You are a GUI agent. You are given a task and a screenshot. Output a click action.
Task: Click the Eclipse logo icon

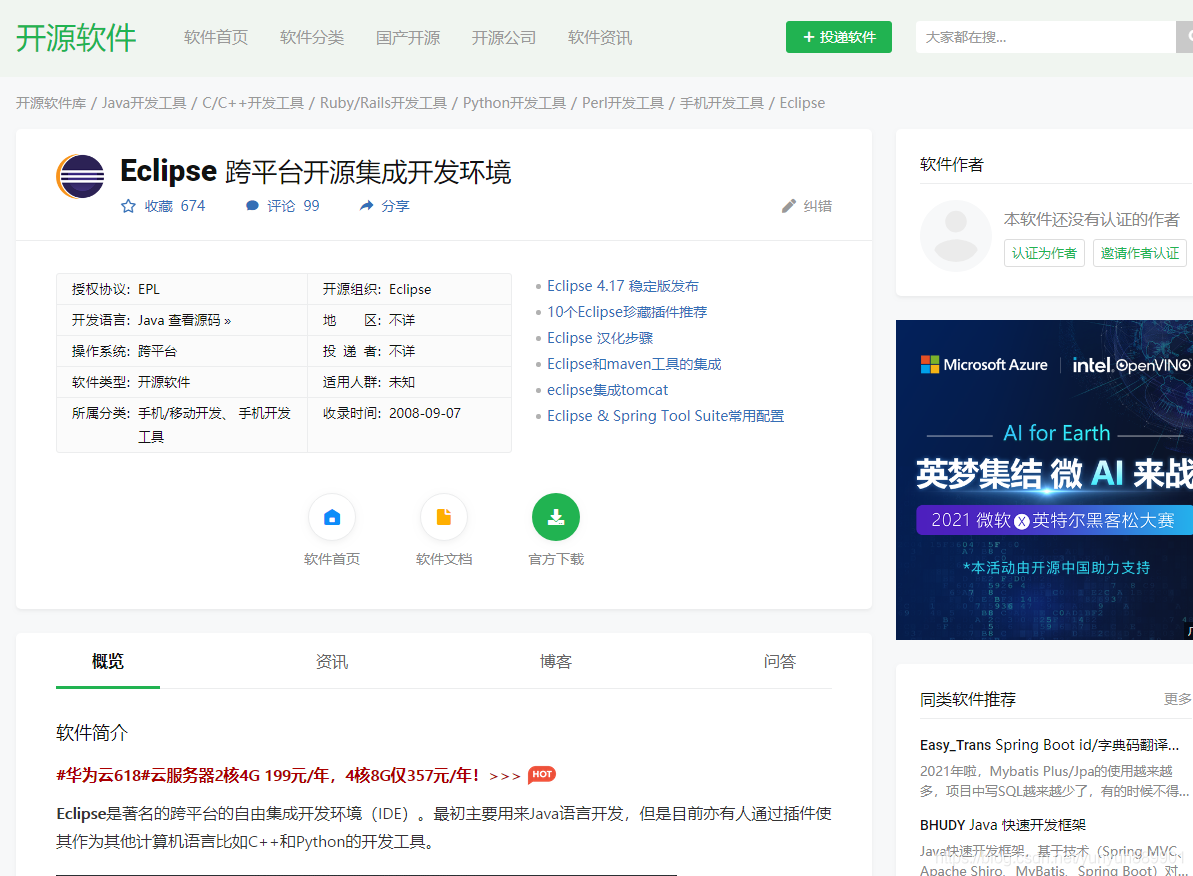(x=80, y=176)
